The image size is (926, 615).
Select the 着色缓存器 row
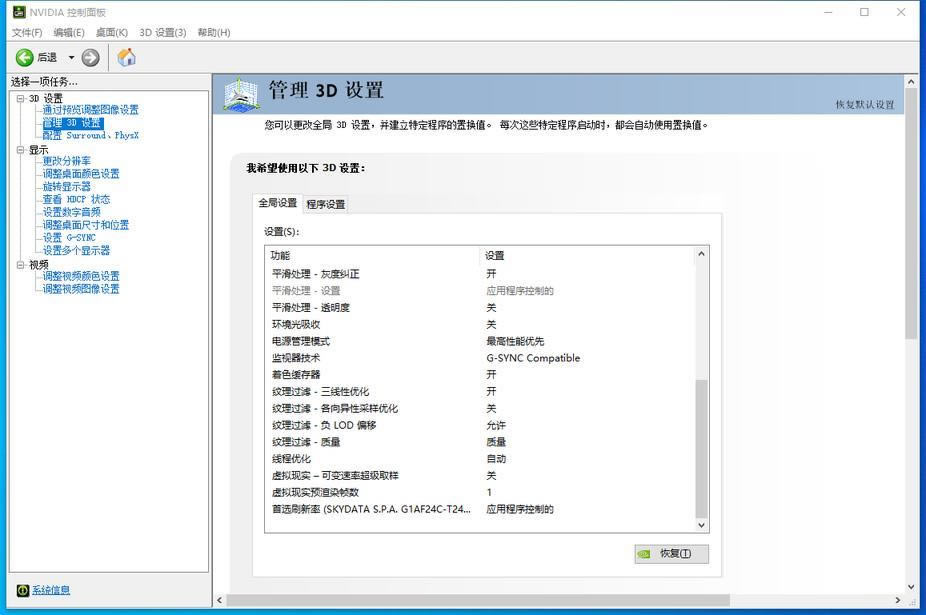click(x=481, y=375)
